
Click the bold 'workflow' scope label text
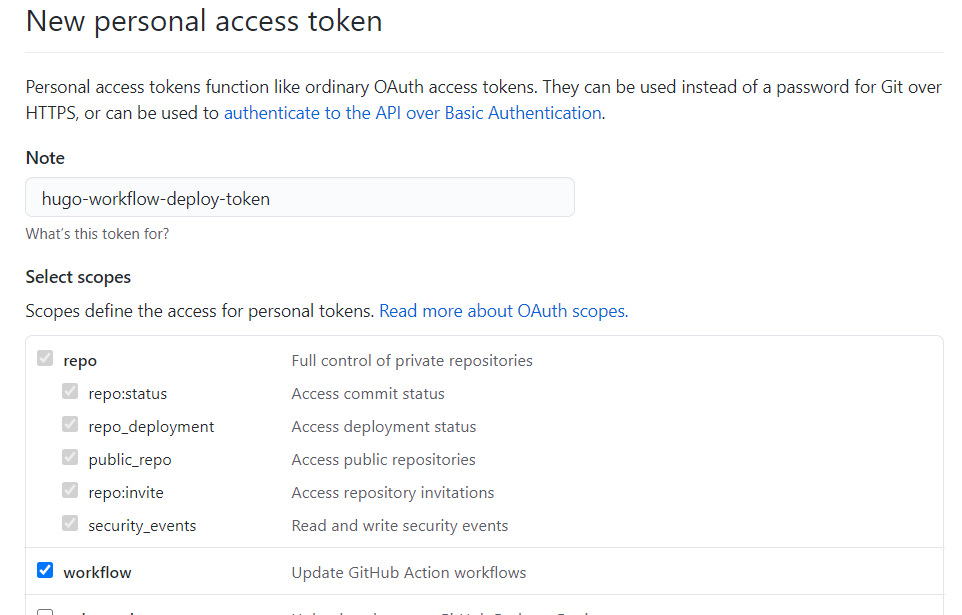pyautogui.click(x=97, y=573)
